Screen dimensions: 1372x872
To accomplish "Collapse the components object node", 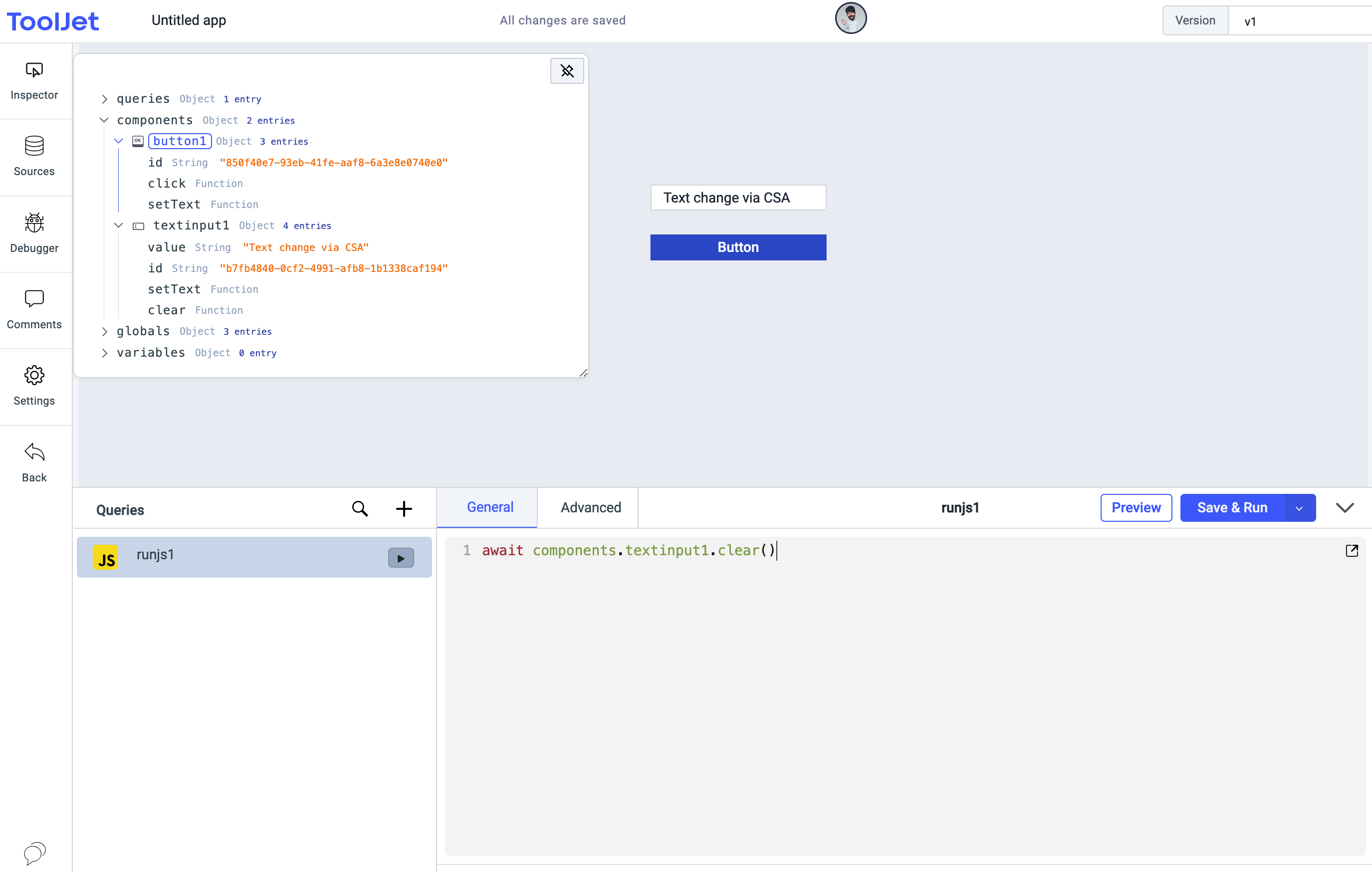I will coord(104,120).
